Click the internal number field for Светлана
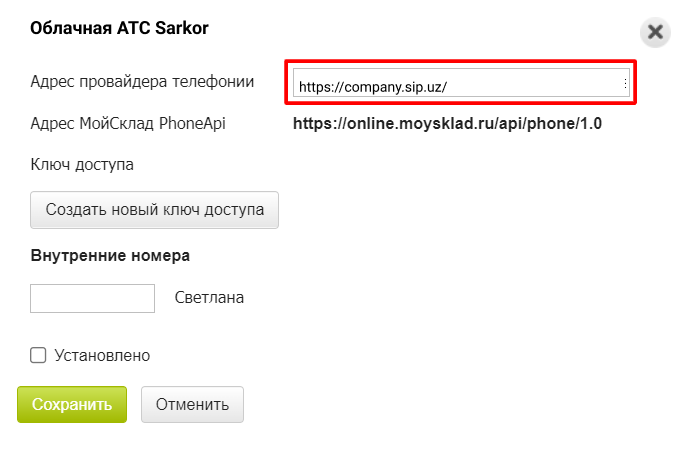Screen dimensions: 679x457 coord(93,298)
